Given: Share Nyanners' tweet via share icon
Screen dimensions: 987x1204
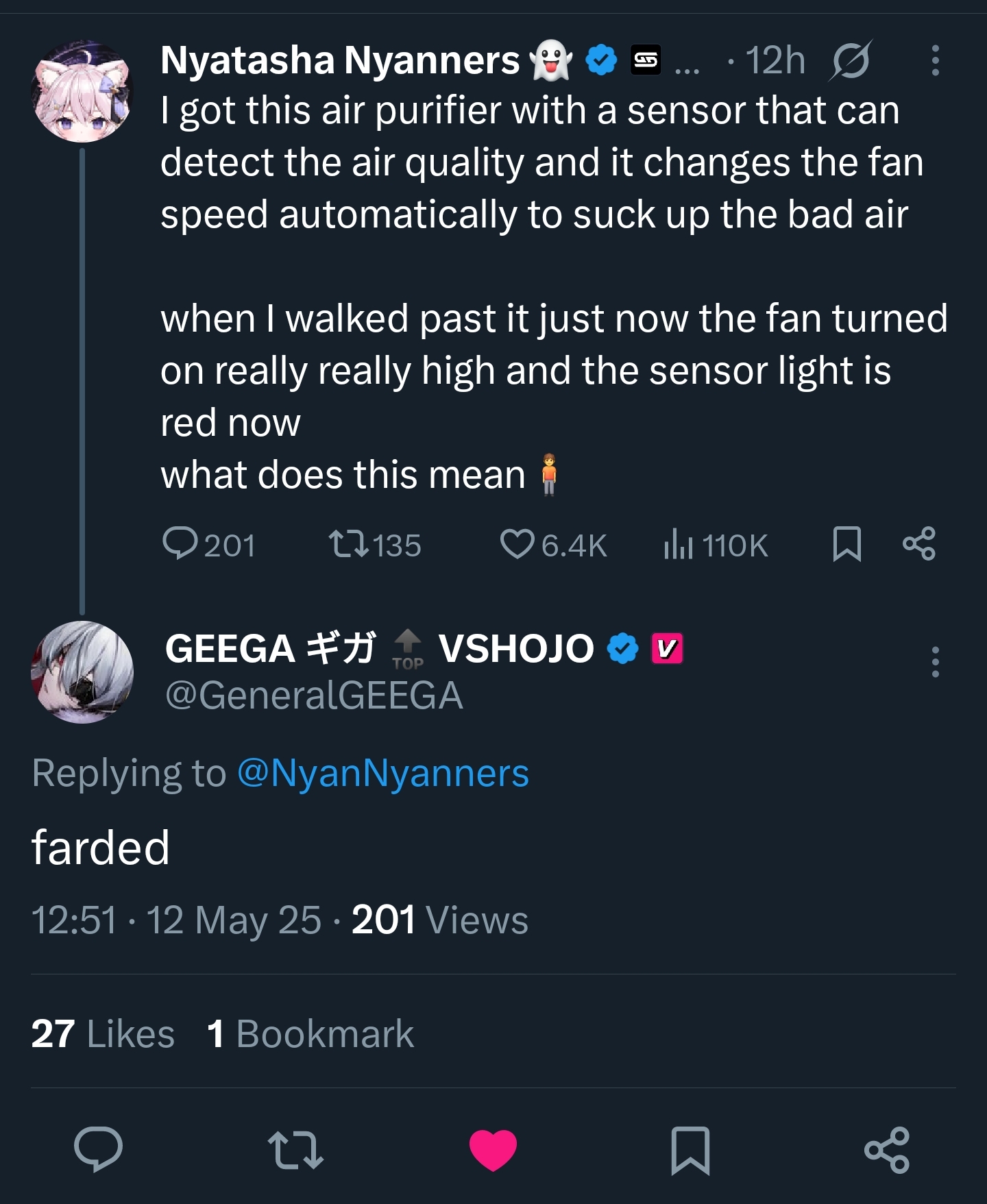Looking at the screenshot, I should (919, 544).
